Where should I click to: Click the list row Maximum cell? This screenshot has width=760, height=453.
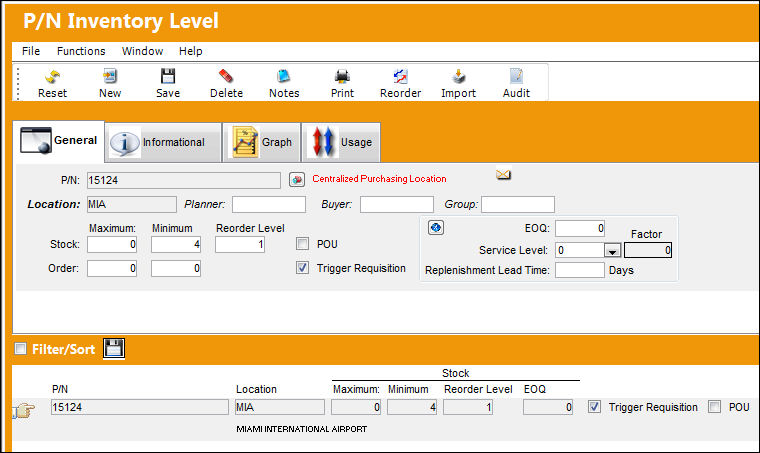pyautogui.click(x=356, y=407)
